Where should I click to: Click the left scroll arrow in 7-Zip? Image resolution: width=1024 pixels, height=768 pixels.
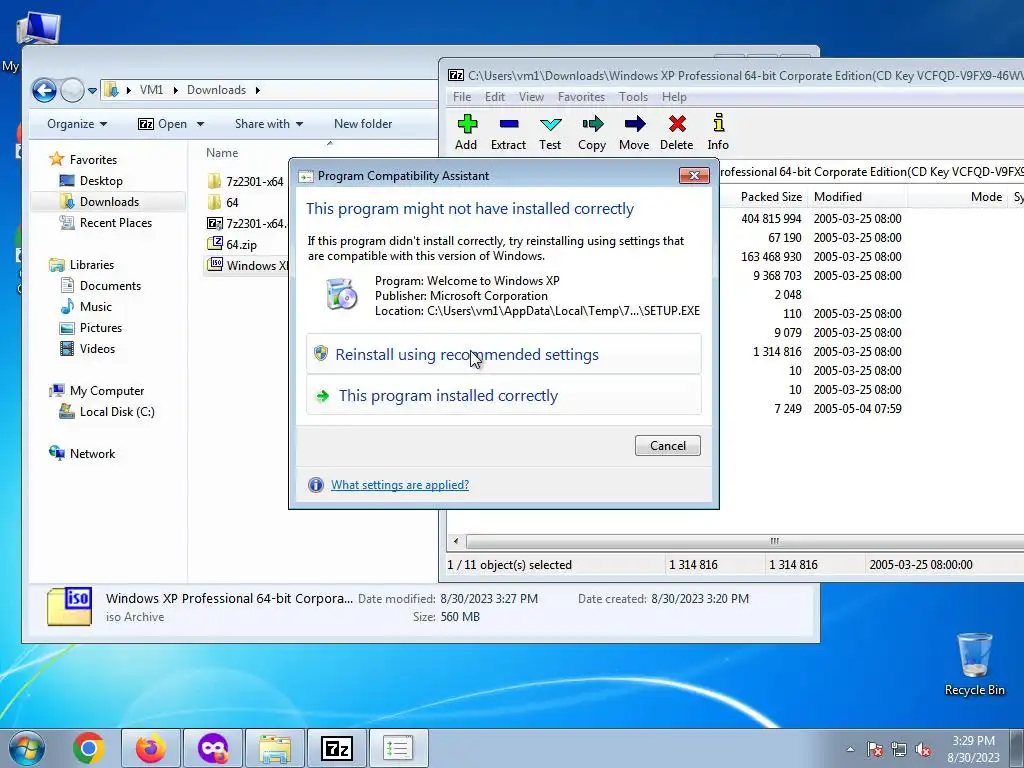click(456, 541)
